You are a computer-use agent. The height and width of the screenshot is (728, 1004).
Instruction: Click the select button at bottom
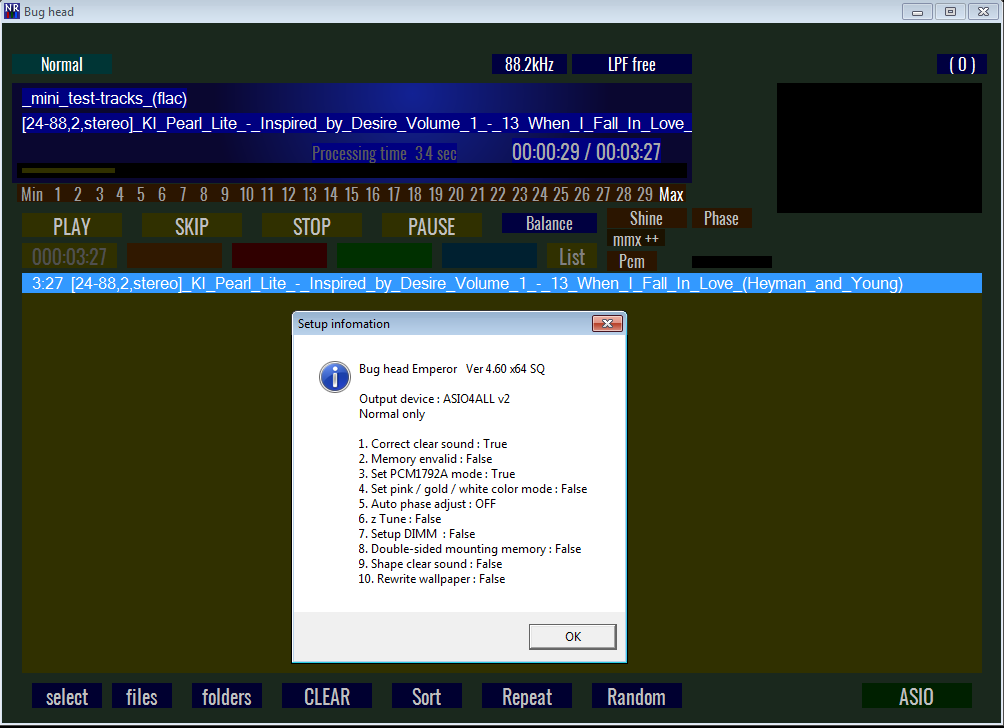(x=67, y=696)
